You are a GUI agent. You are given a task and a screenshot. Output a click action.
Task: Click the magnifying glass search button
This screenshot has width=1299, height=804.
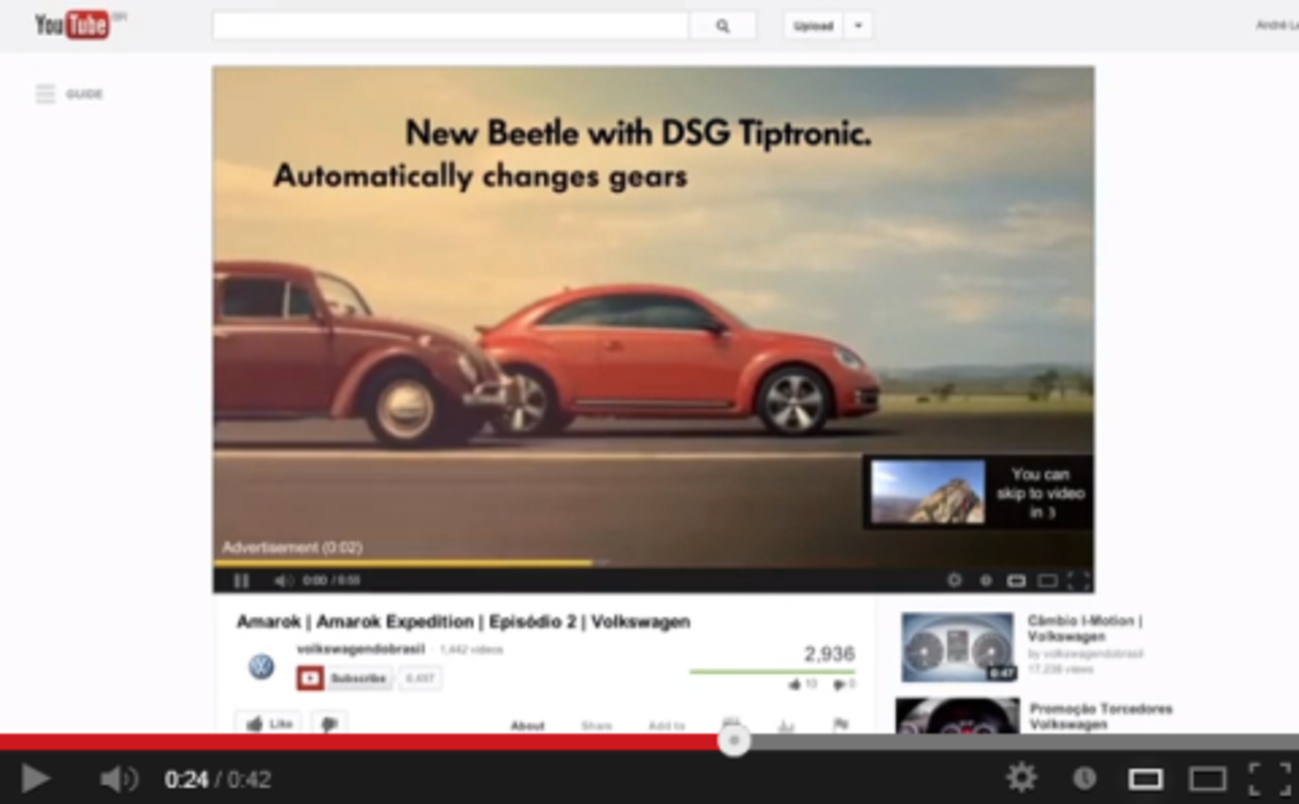(x=722, y=26)
